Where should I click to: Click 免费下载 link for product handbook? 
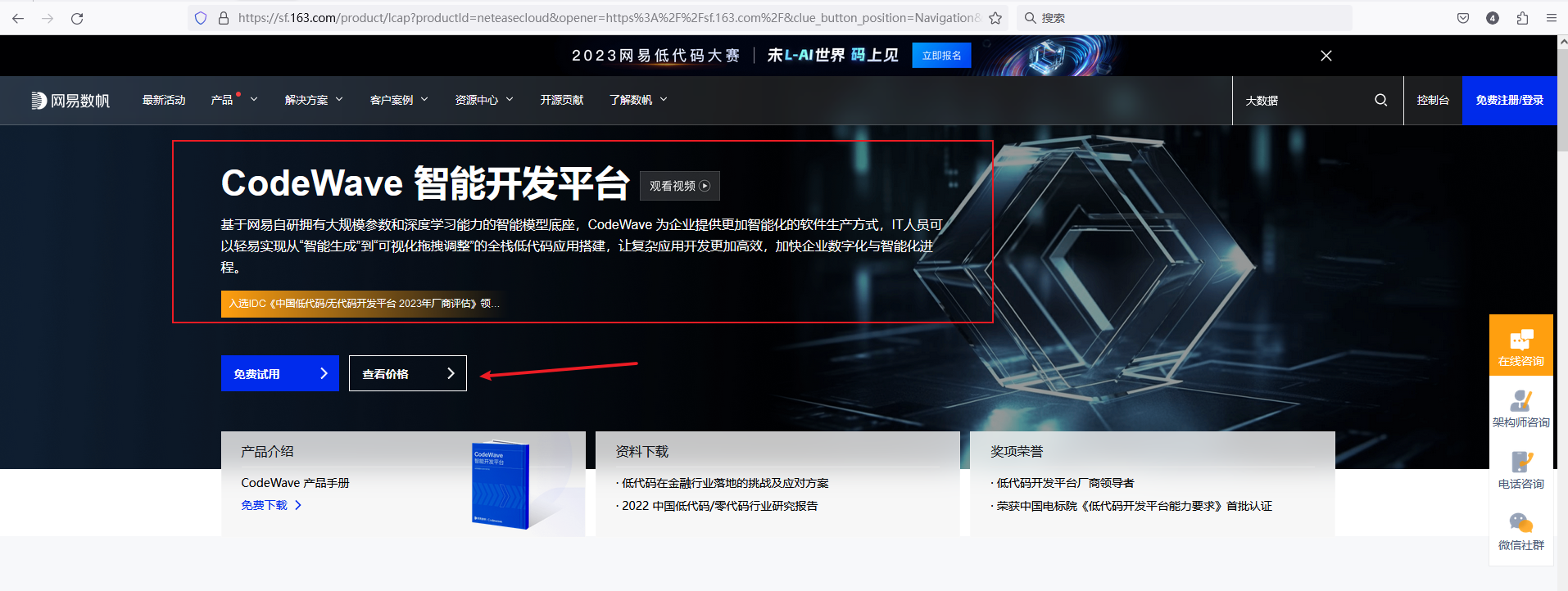pos(271,505)
